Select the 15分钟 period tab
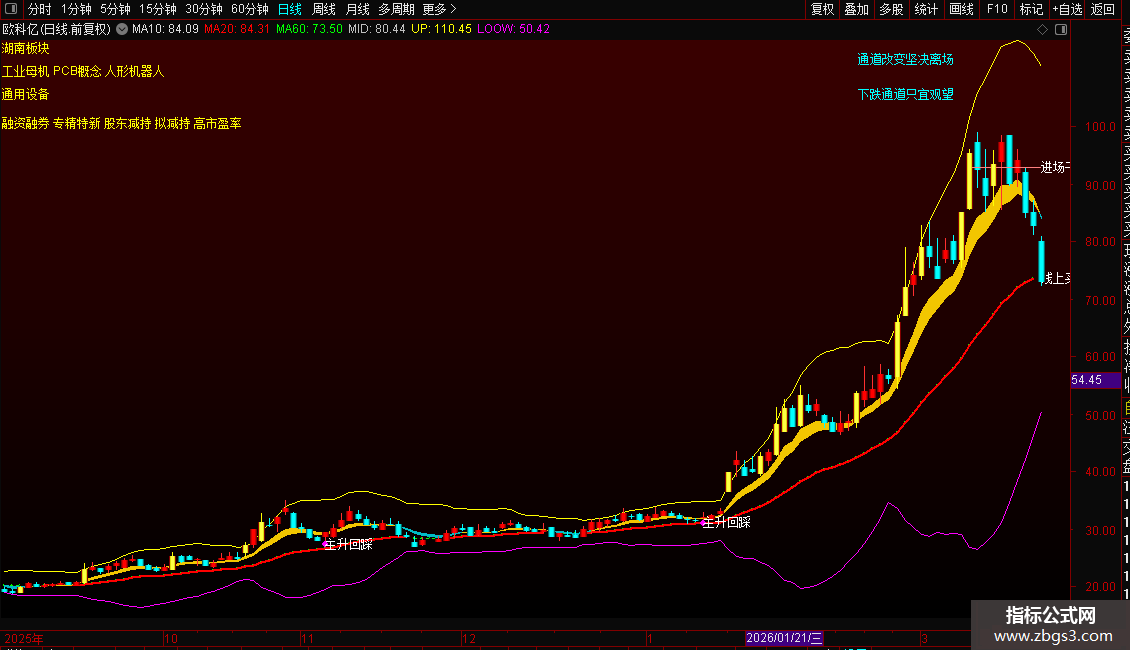Screen dimensions: 1130x650 [158, 9]
